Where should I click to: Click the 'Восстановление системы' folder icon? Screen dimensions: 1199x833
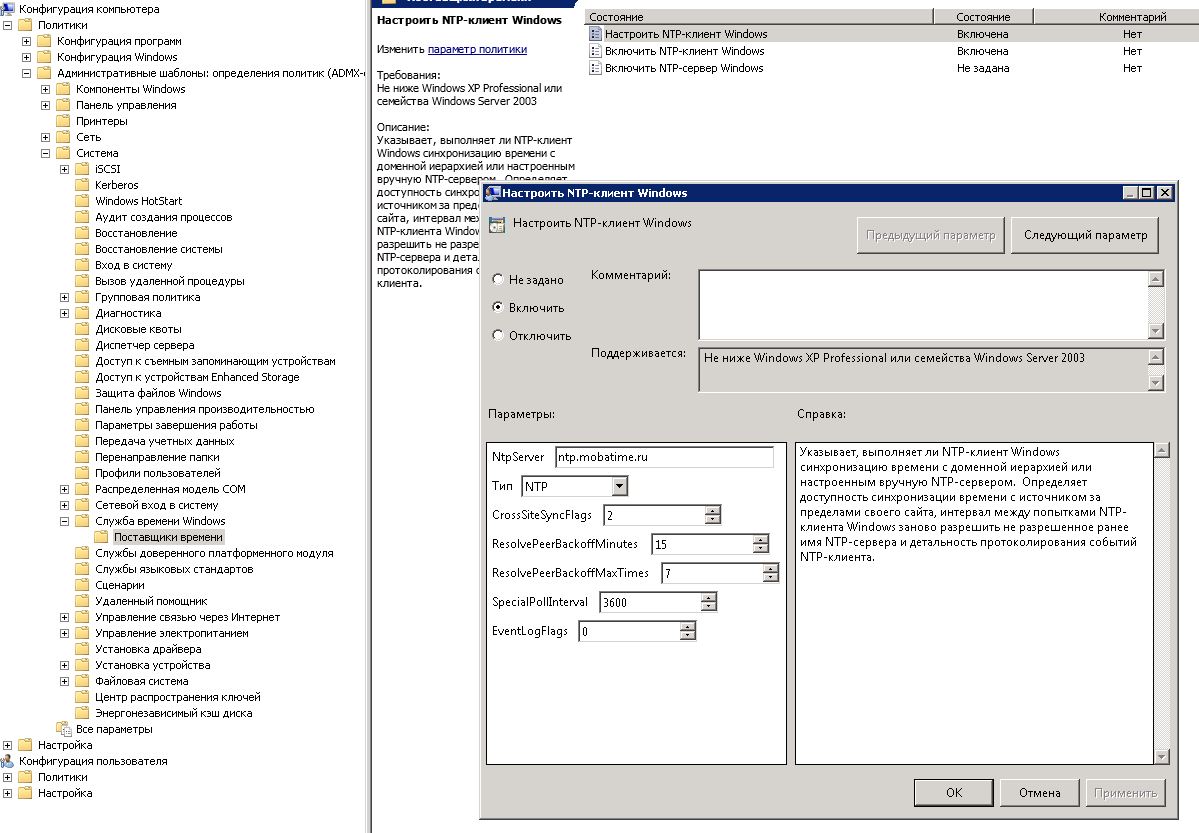pyautogui.click(x=82, y=249)
